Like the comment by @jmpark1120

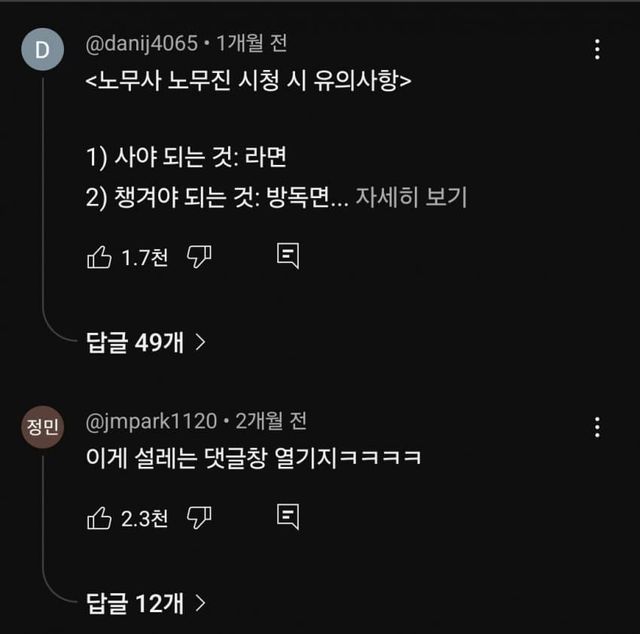100,517
